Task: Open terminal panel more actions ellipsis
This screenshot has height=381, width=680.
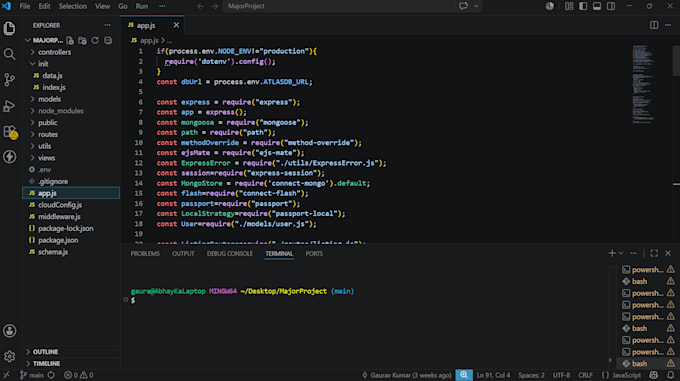Action: (x=633, y=253)
